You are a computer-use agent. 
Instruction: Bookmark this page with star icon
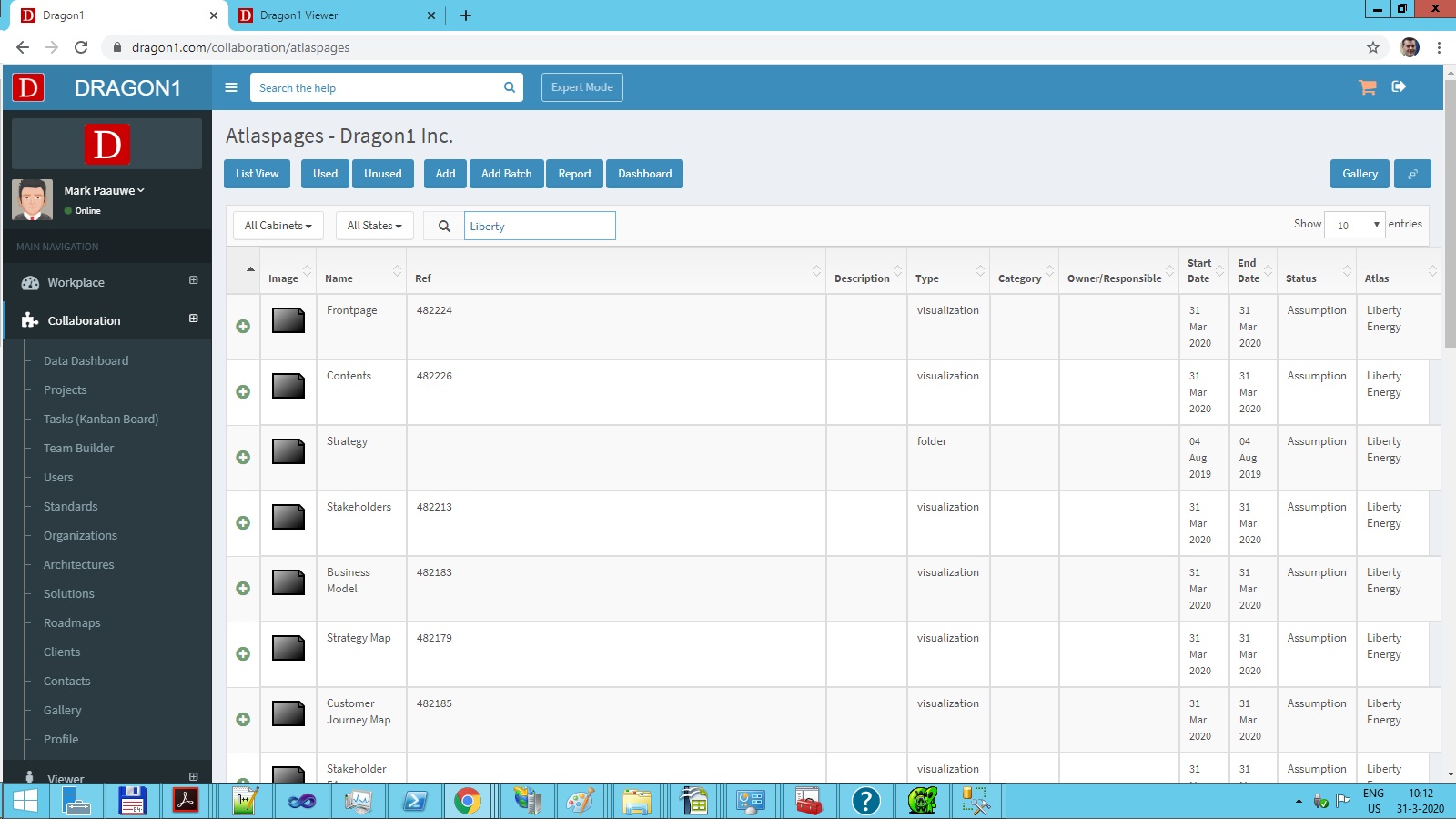tap(1373, 47)
